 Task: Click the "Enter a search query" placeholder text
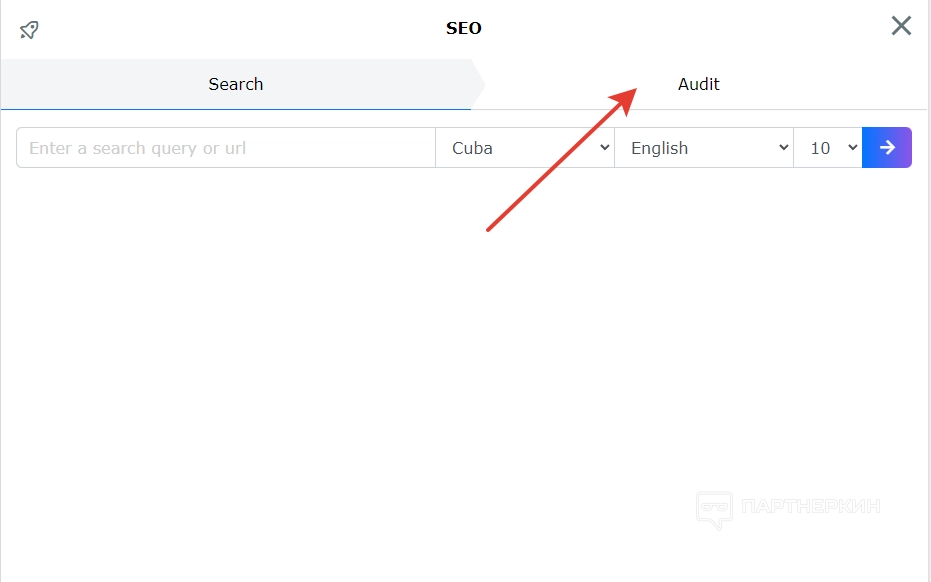[137, 148]
